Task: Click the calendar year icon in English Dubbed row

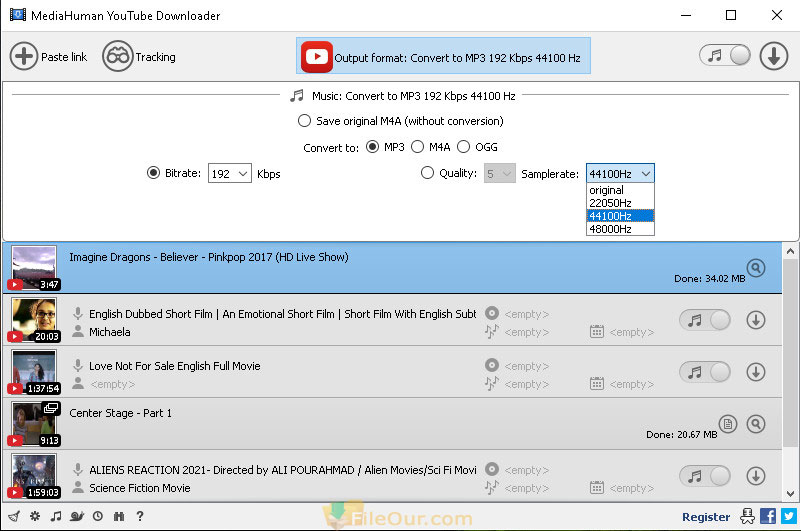Action: (x=597, y=332)
